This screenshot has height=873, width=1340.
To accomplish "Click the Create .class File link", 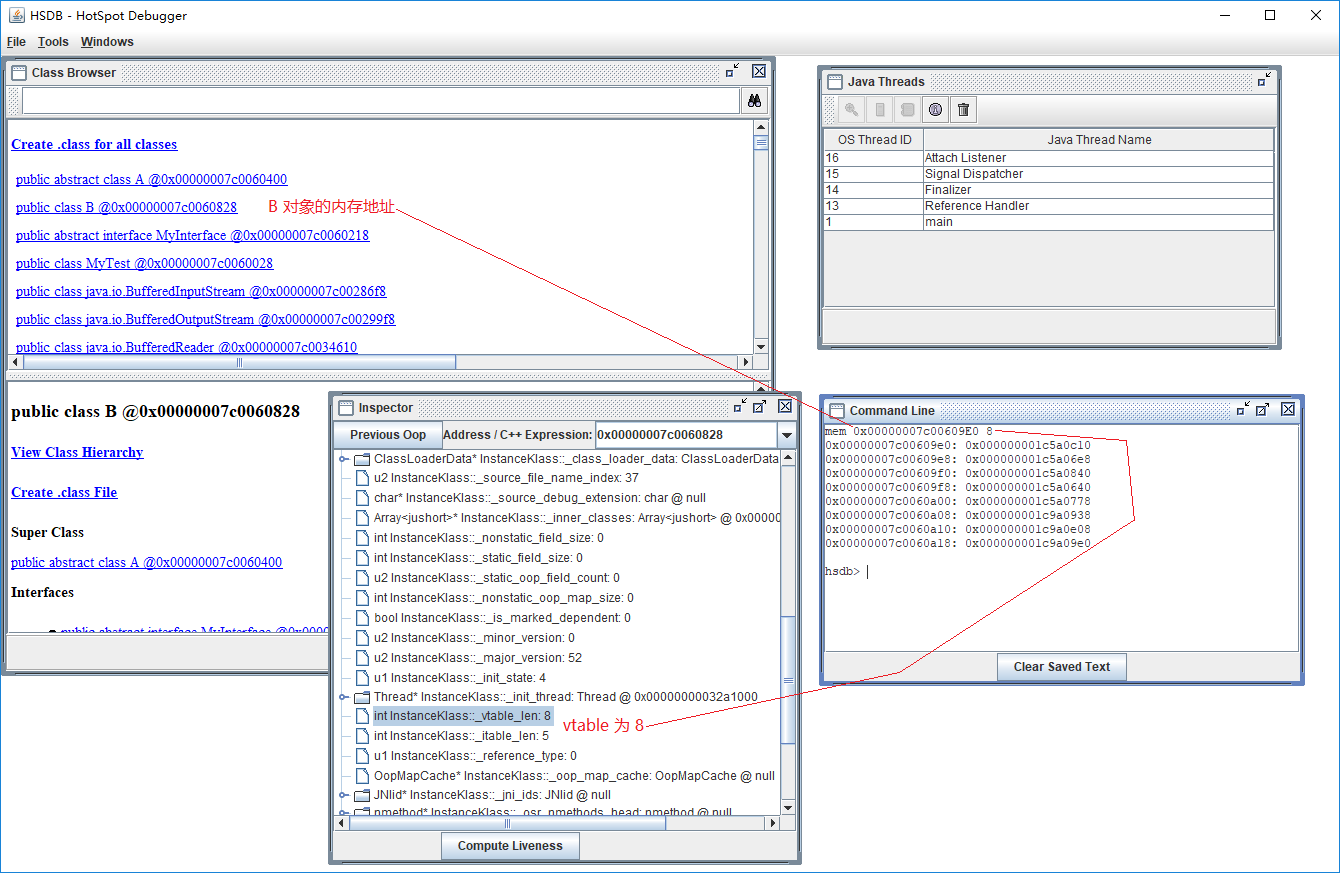I will (x=64, y=493).
